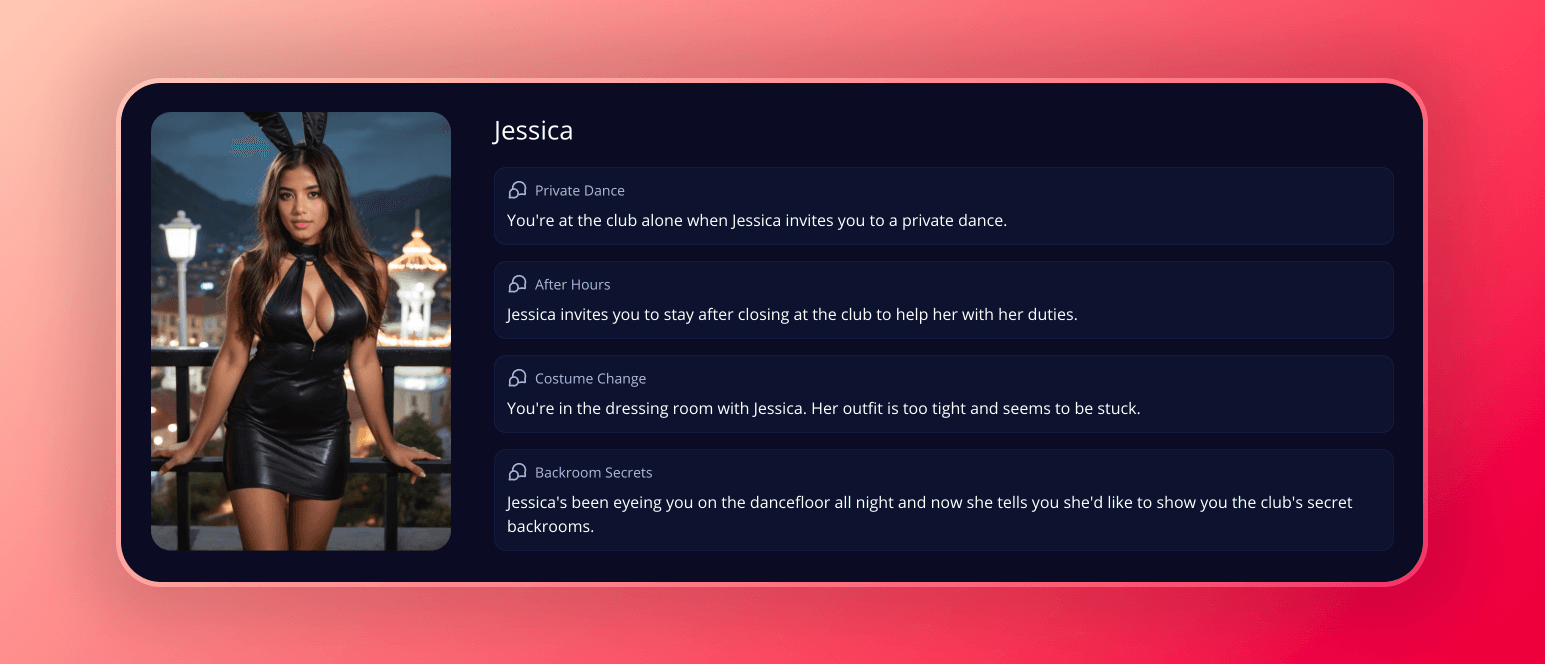Click the chat icon beside Backroom Secrets

click(517, 472)
